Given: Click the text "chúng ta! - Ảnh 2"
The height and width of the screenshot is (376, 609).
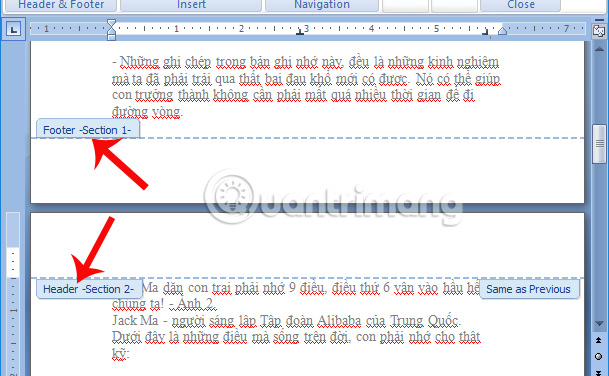Looking at the screenshot, I should point(163,304).
